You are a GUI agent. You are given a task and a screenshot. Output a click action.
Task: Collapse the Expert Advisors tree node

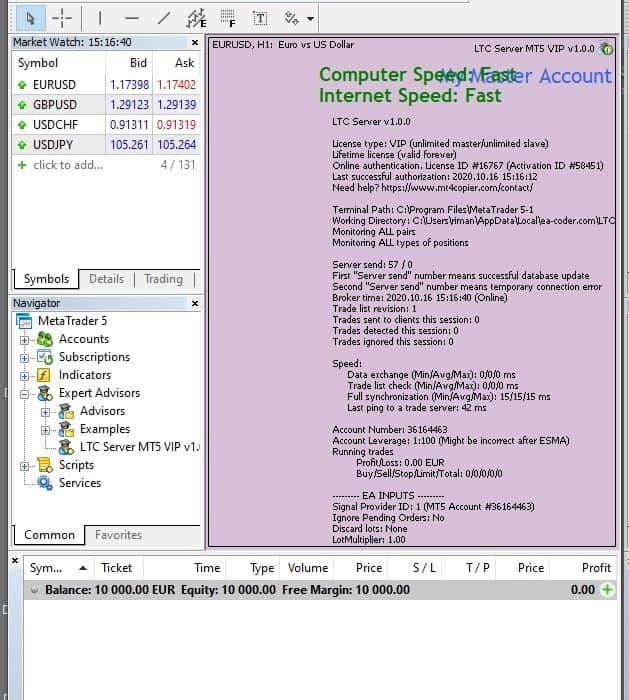coord(25,394)
